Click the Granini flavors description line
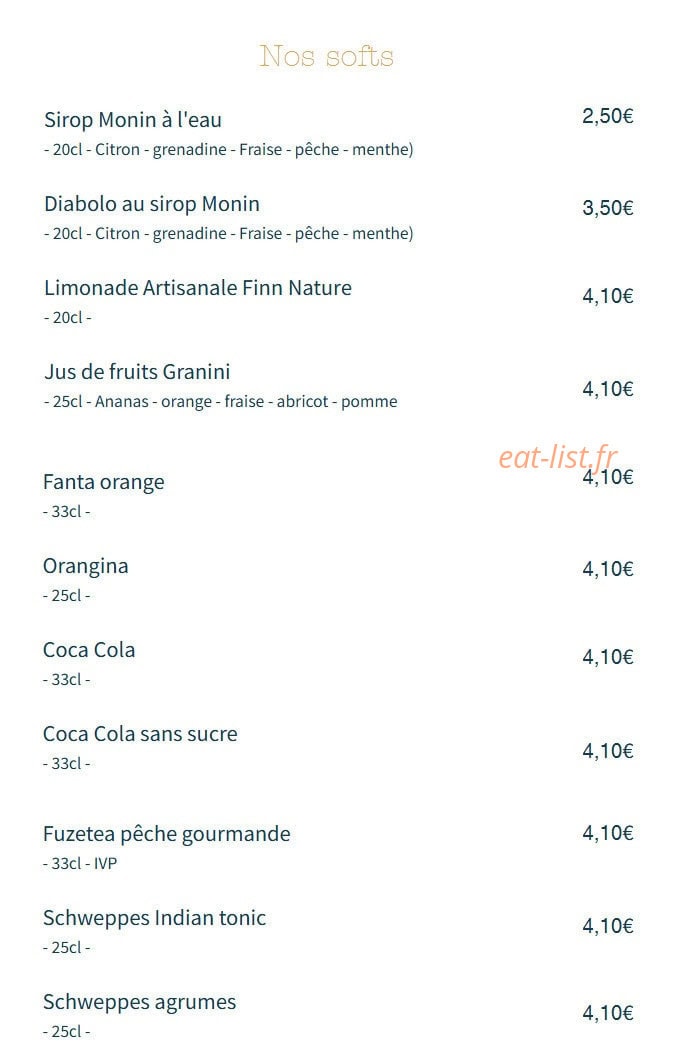Image resolution: width=685 pixels, height=1051 pixels. pyautogui.click(x=221, y=401)
